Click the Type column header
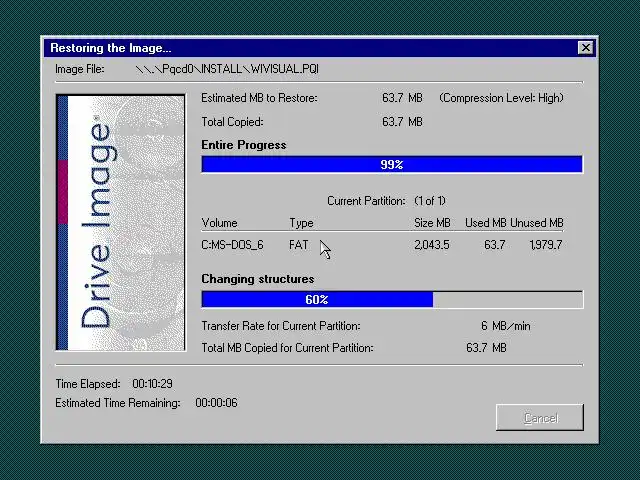The width and height of the screenshot is (640, 480). pyautogui.click(x=301, y=223)
